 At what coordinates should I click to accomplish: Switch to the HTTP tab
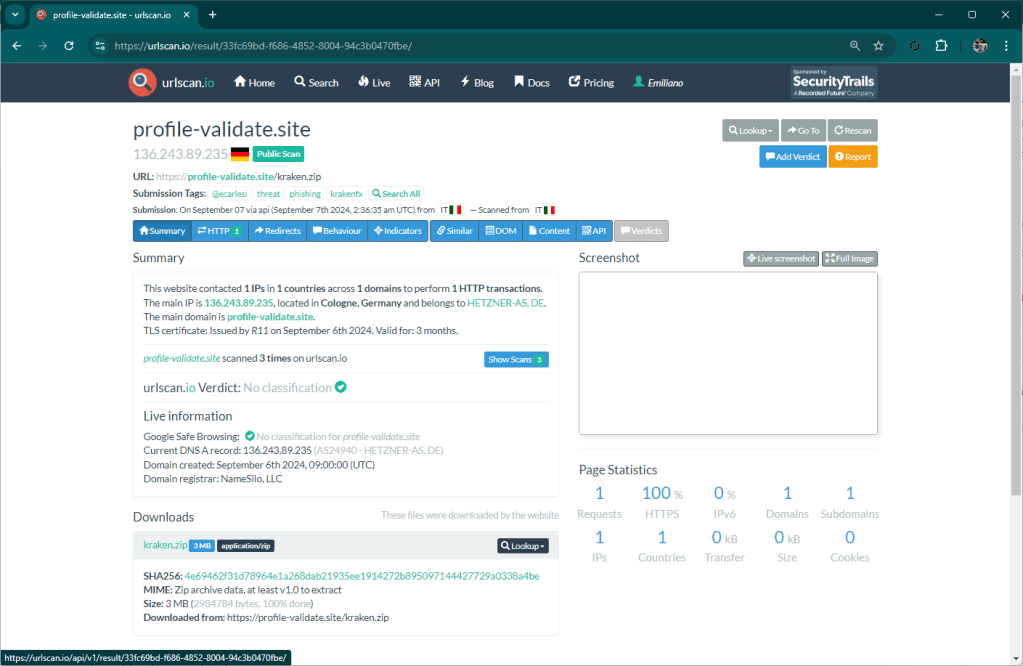pos(219,231)
